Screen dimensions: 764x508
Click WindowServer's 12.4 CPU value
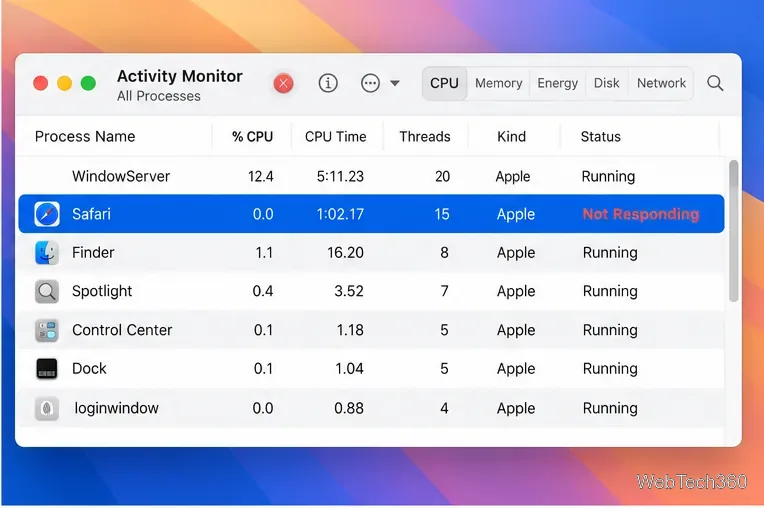point(261,176)
